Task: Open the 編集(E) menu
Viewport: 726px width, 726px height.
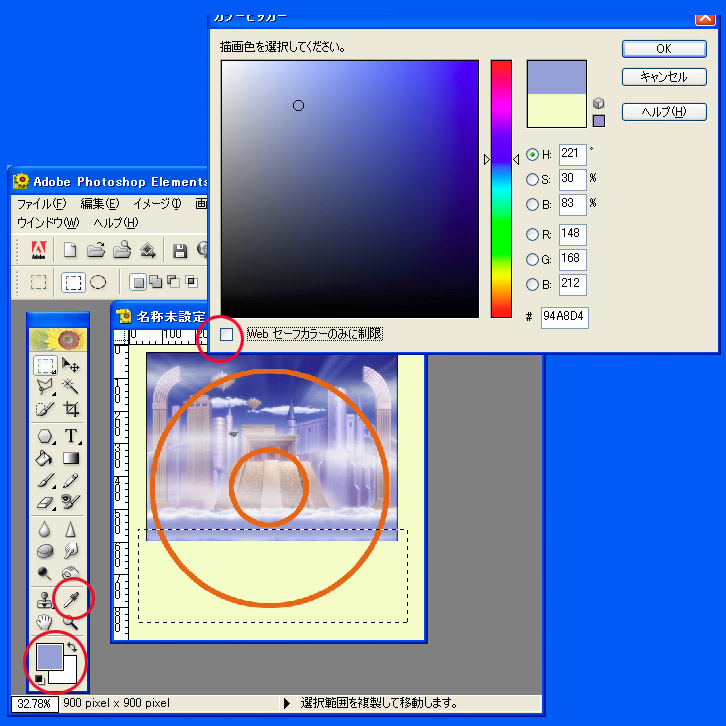Action: coord(100,204)
